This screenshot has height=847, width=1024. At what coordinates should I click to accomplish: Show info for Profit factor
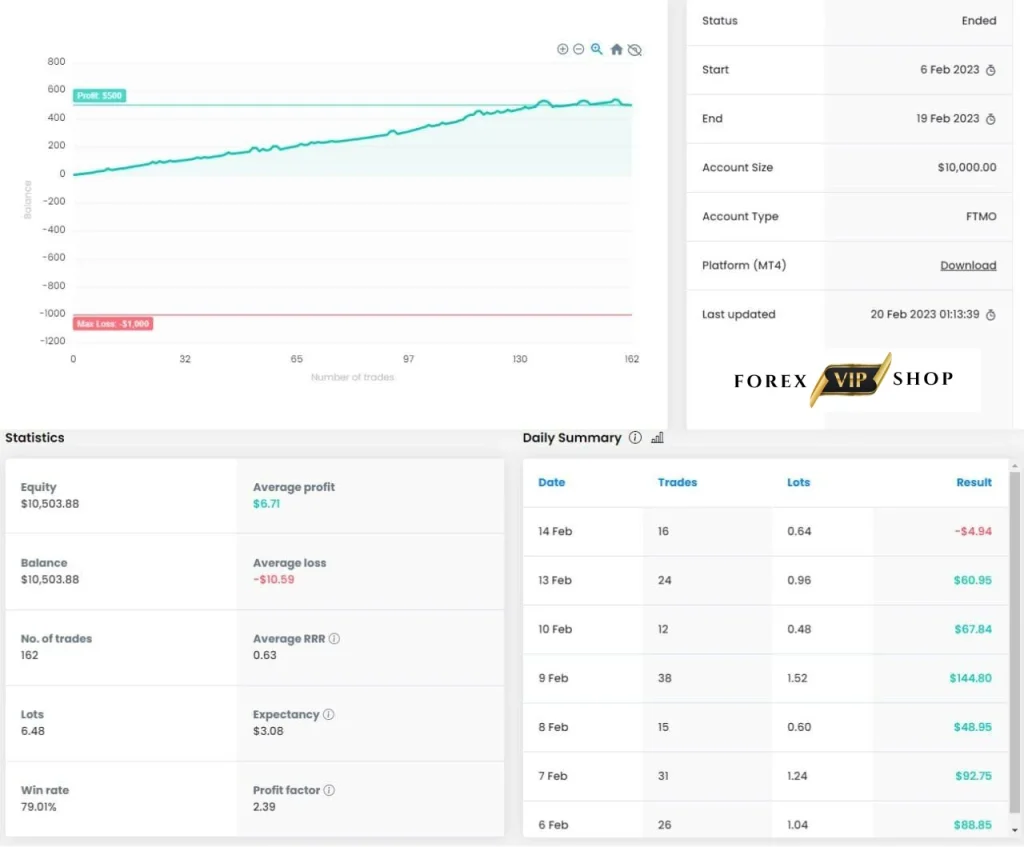pos(329,790)
